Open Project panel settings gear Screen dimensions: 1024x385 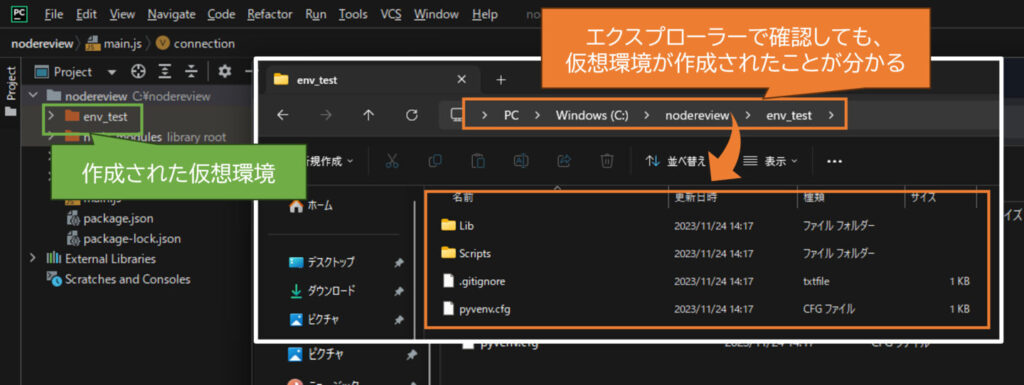[x=225, y=72]
